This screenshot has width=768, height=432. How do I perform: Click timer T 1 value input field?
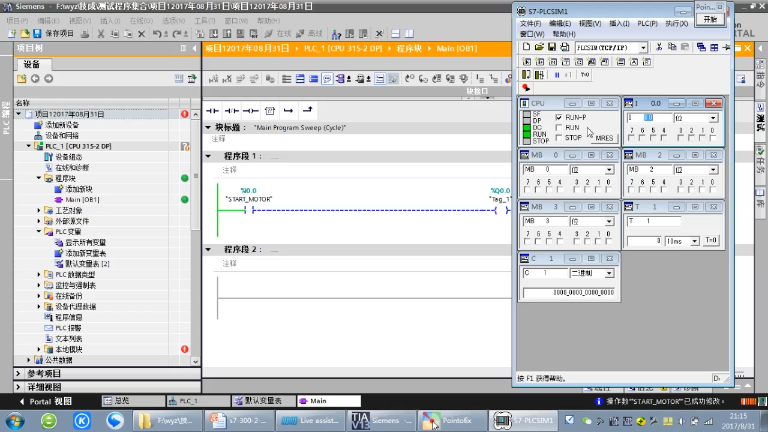pos(644,241)
